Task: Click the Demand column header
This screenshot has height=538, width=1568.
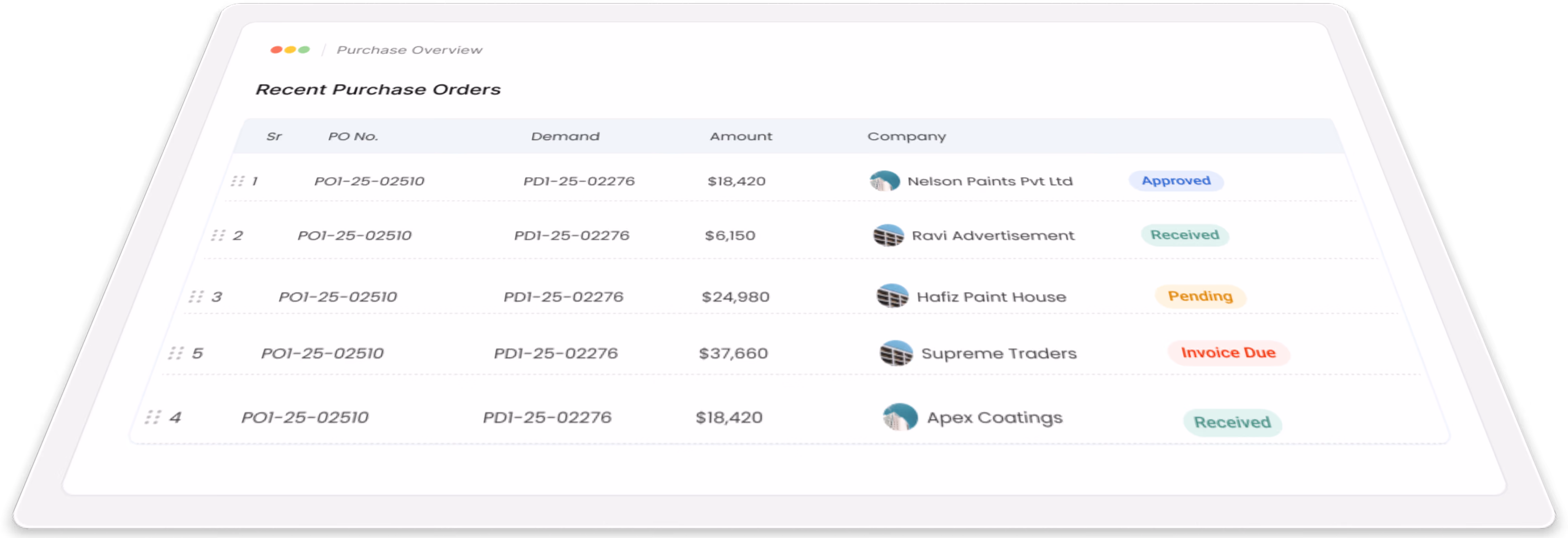Action: coord(565,137)
